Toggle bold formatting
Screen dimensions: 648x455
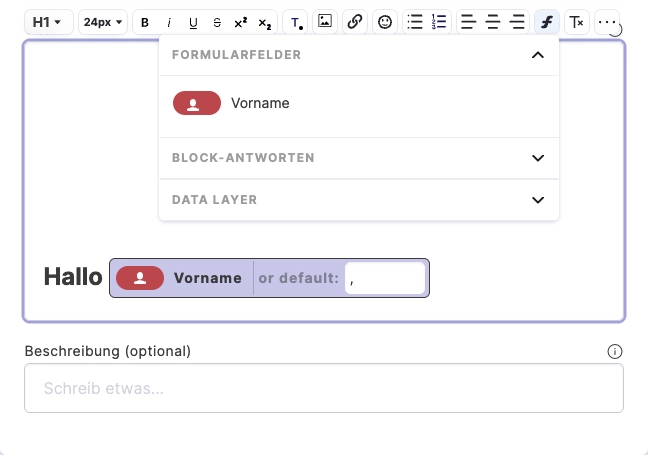pyautogui.click(x=145, y=22)
